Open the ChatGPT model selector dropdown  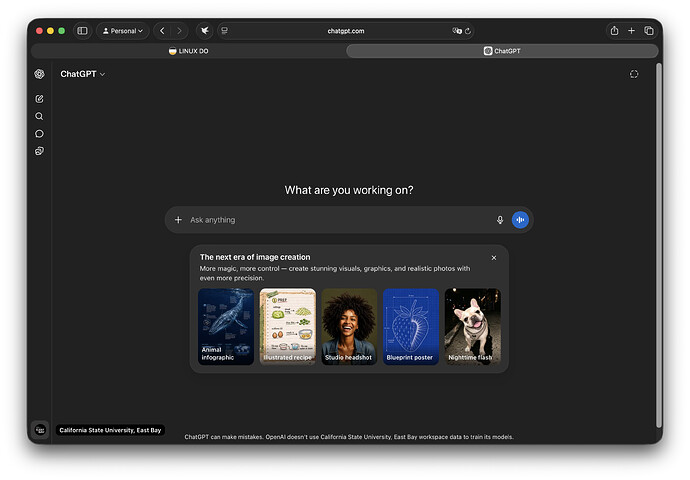click(x=83, y=74)
